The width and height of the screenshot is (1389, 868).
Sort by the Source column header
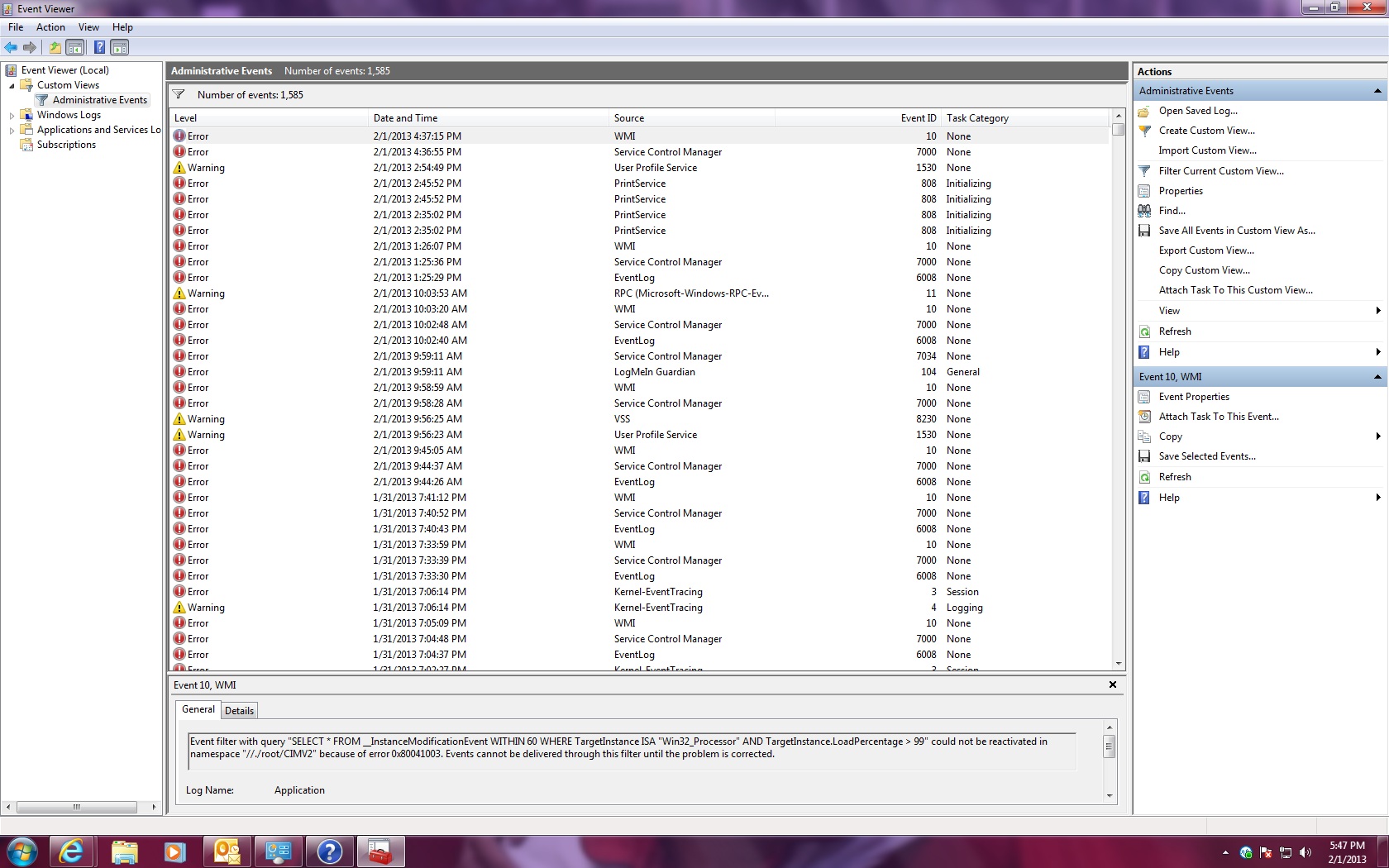(x=692, y=118)
